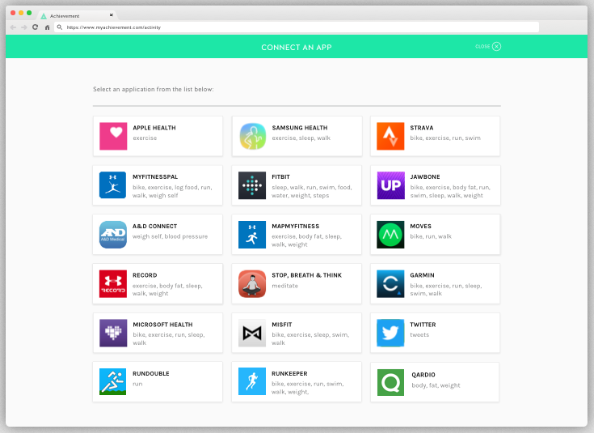Focus the browser URL address field
This screenshot has height=433, width=594.
click(x=297, y=27)
